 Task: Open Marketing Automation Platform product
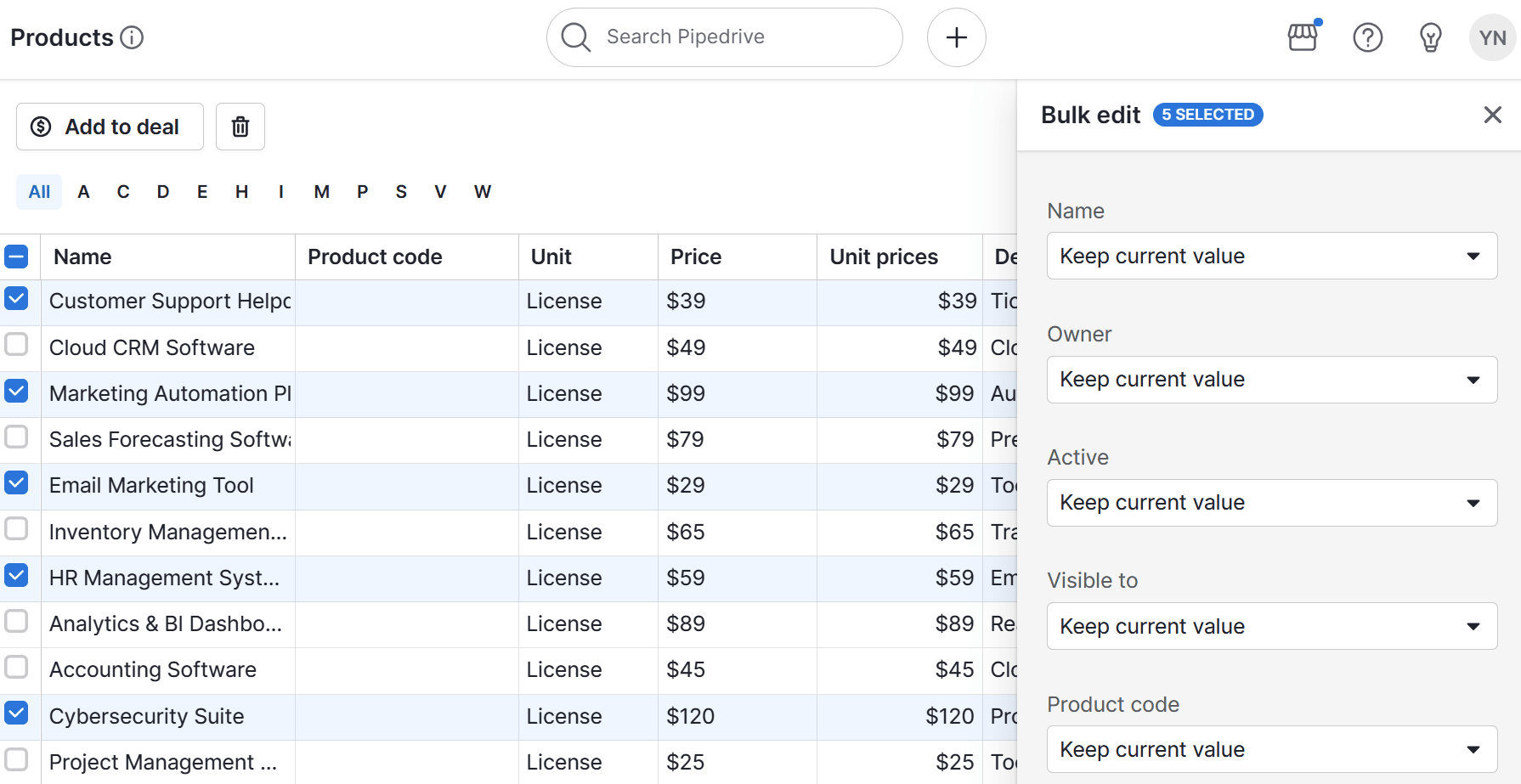(170, 393)
